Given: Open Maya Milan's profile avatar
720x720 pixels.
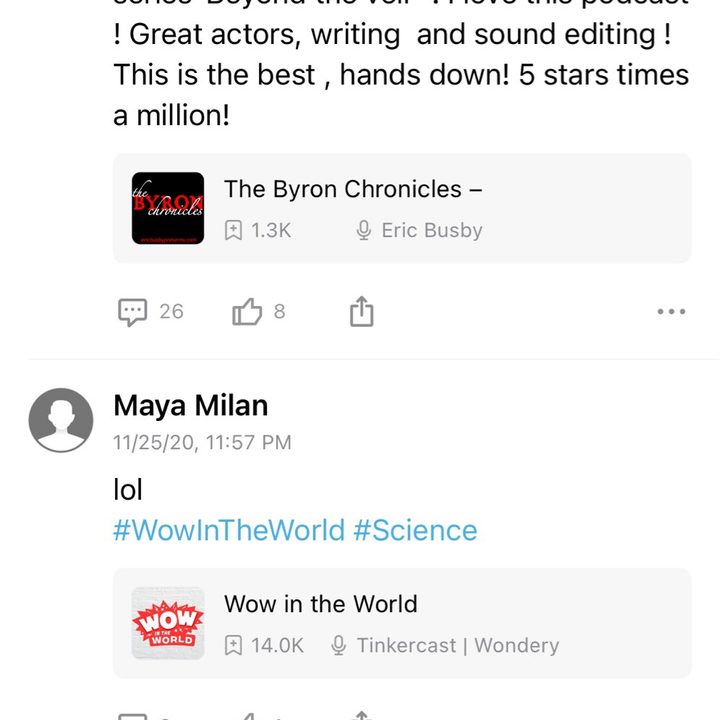Looking at the screenshot, I should pos(61,420).
